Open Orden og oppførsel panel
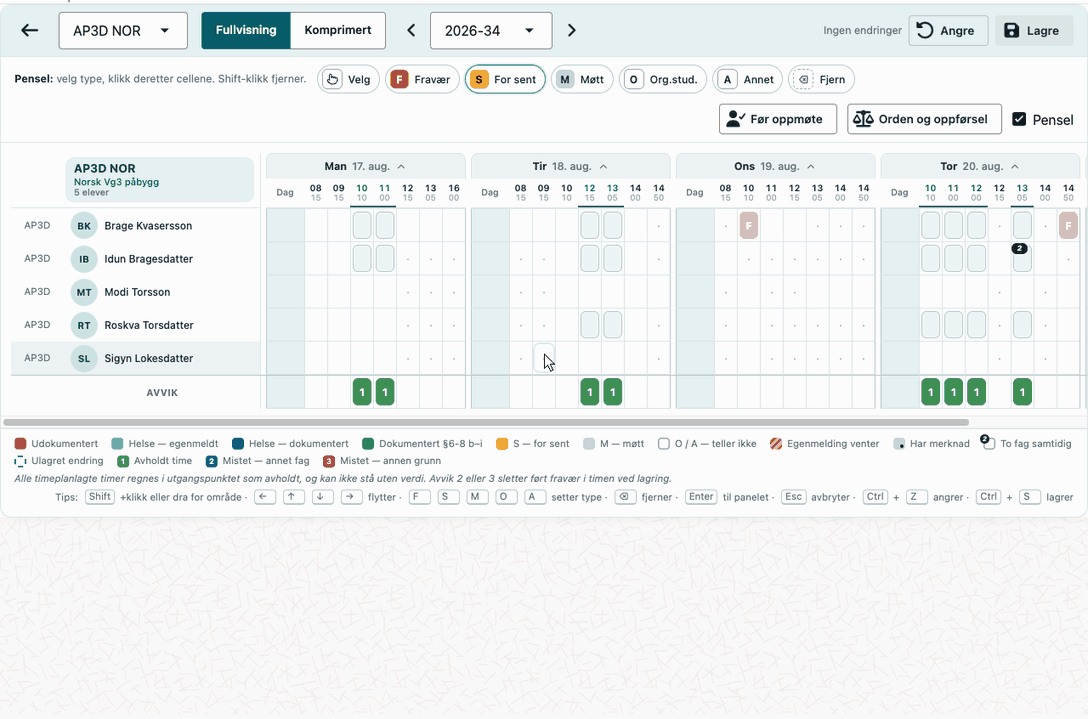This screenshot has width=1088, height=719. click(x=924, y=119)
